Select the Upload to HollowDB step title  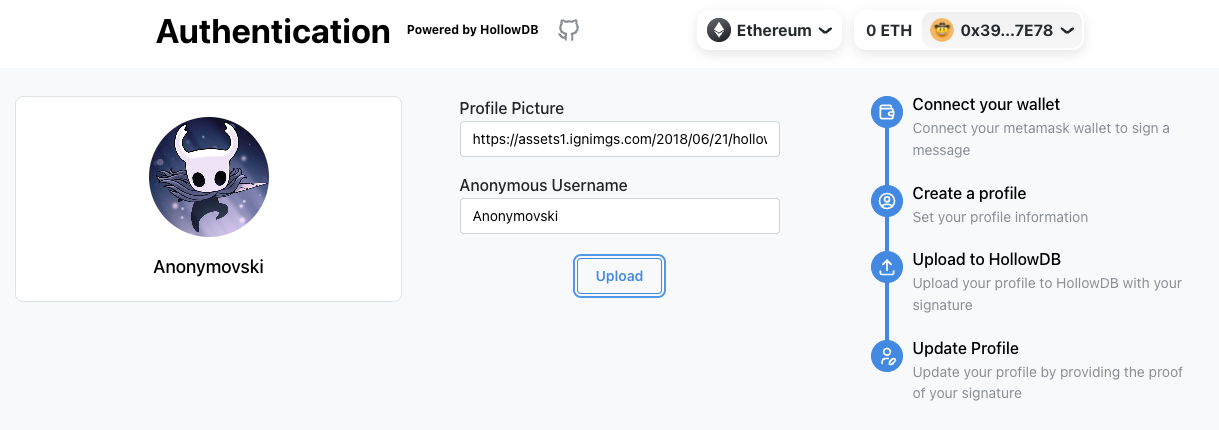point(987,260)
